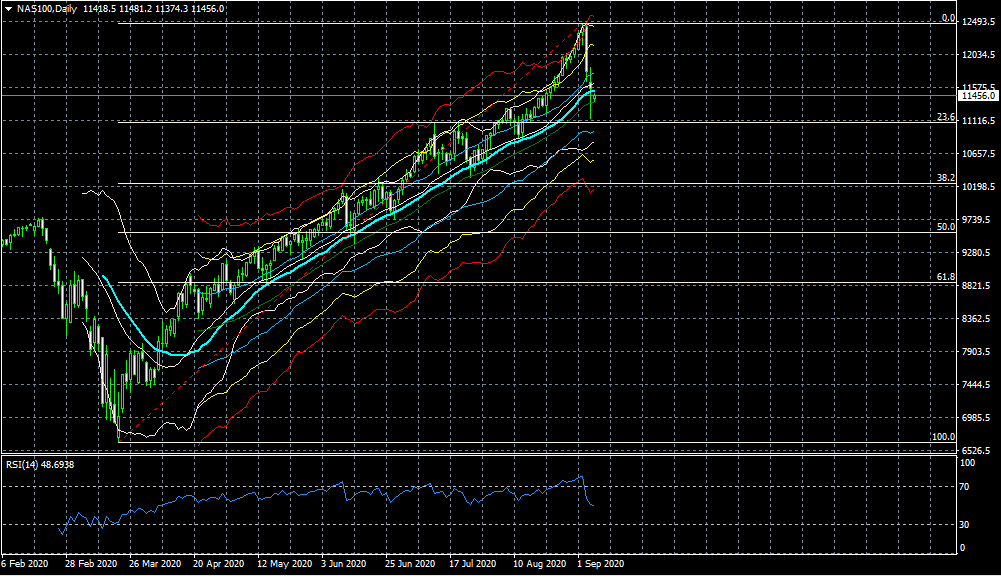The height and width of the screenshot is (577, 1001).
Task: Click the 28 Feb 2020 date label
Action: point(91,564)
